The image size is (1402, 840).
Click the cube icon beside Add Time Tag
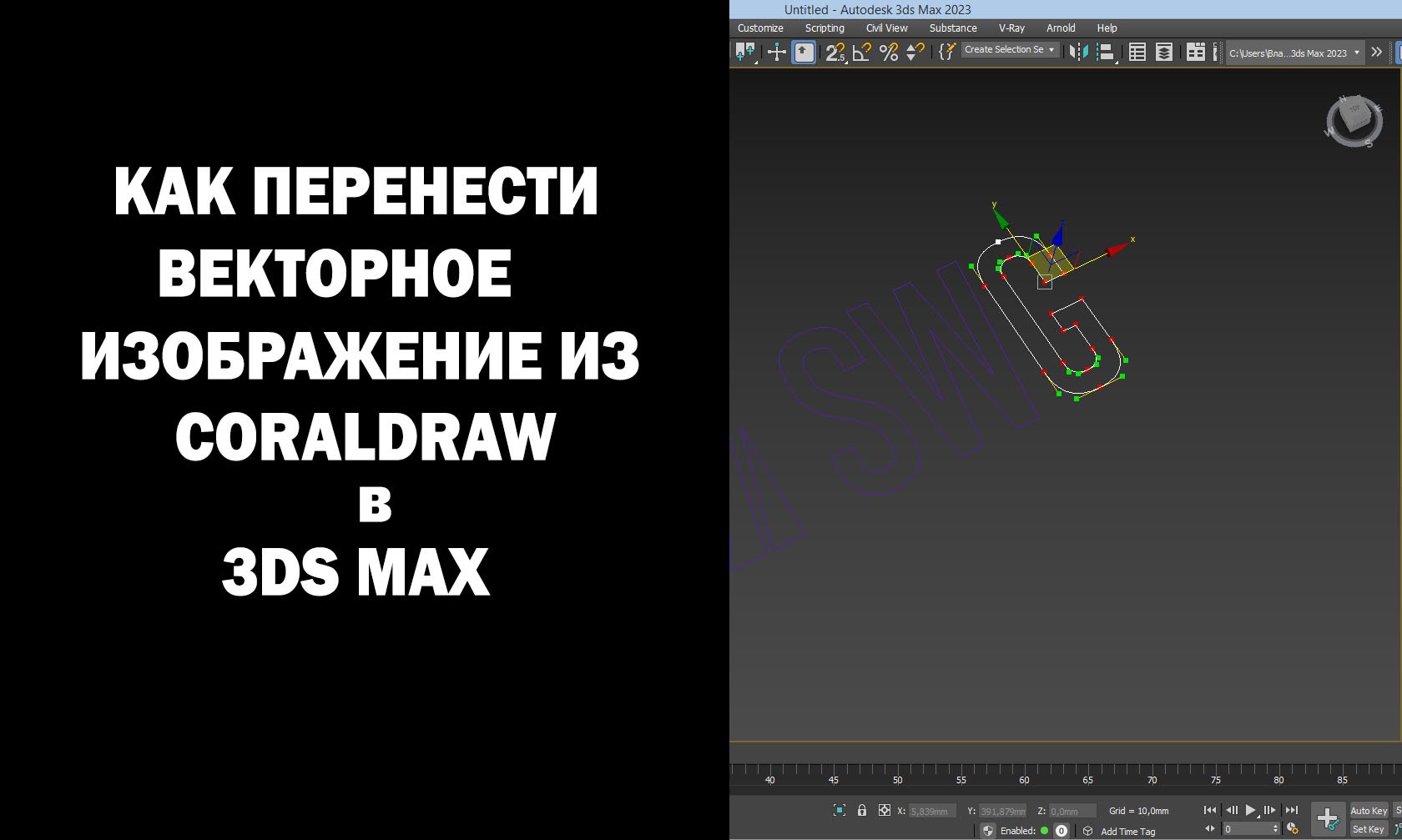coord(1087,831)
